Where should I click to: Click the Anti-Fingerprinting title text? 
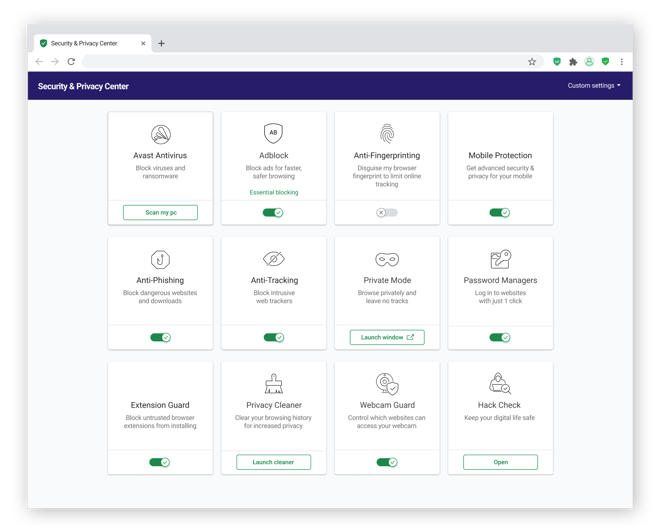click(x=387, y=155)
